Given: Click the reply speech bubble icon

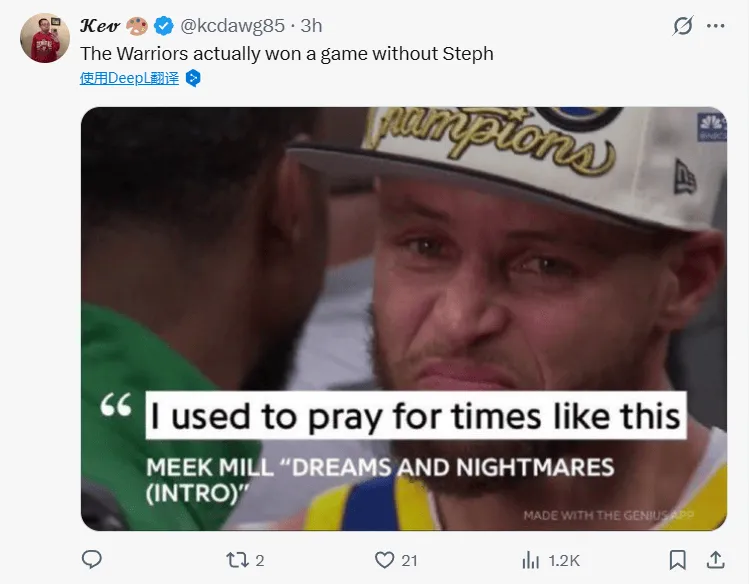Looking at the screenshot, I should (92, 560).
